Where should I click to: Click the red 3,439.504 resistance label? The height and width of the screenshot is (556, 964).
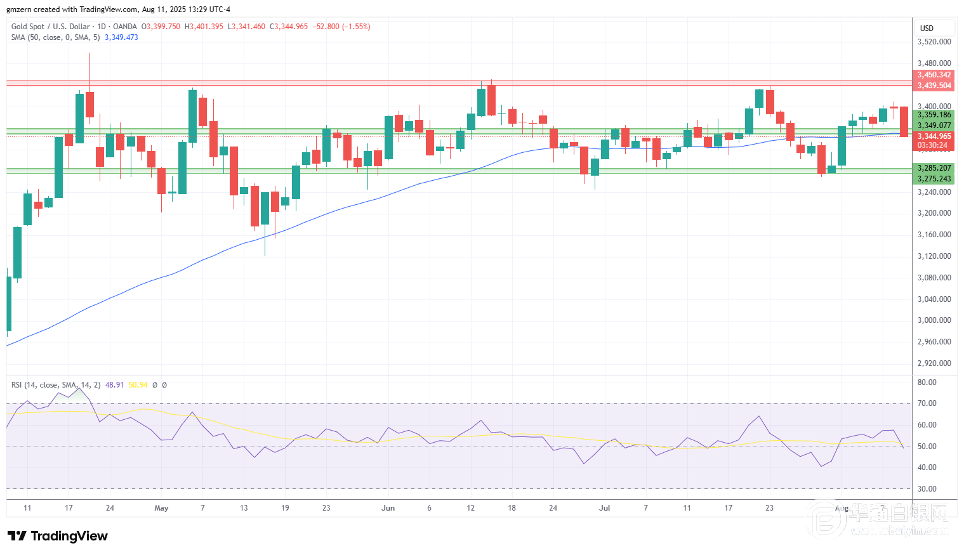(x=934, y=85)
